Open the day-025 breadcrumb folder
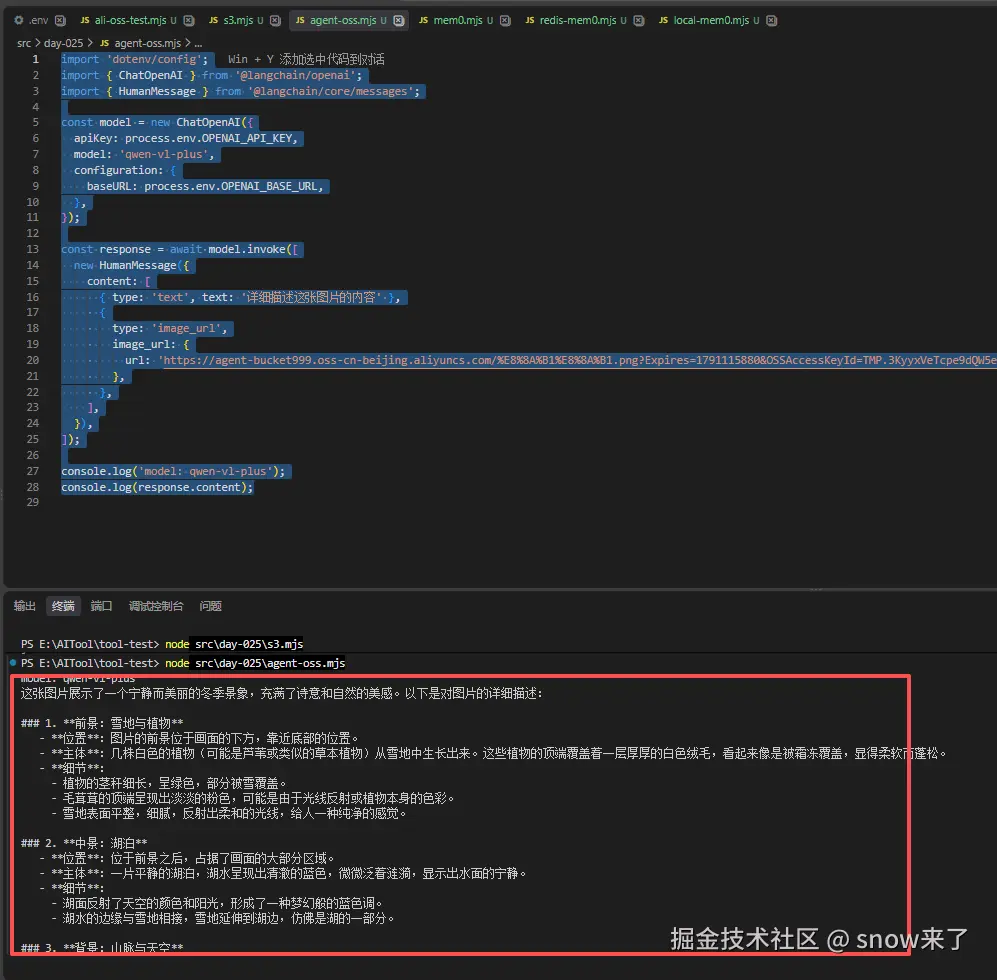997x980 pixels. pos(64,43)
